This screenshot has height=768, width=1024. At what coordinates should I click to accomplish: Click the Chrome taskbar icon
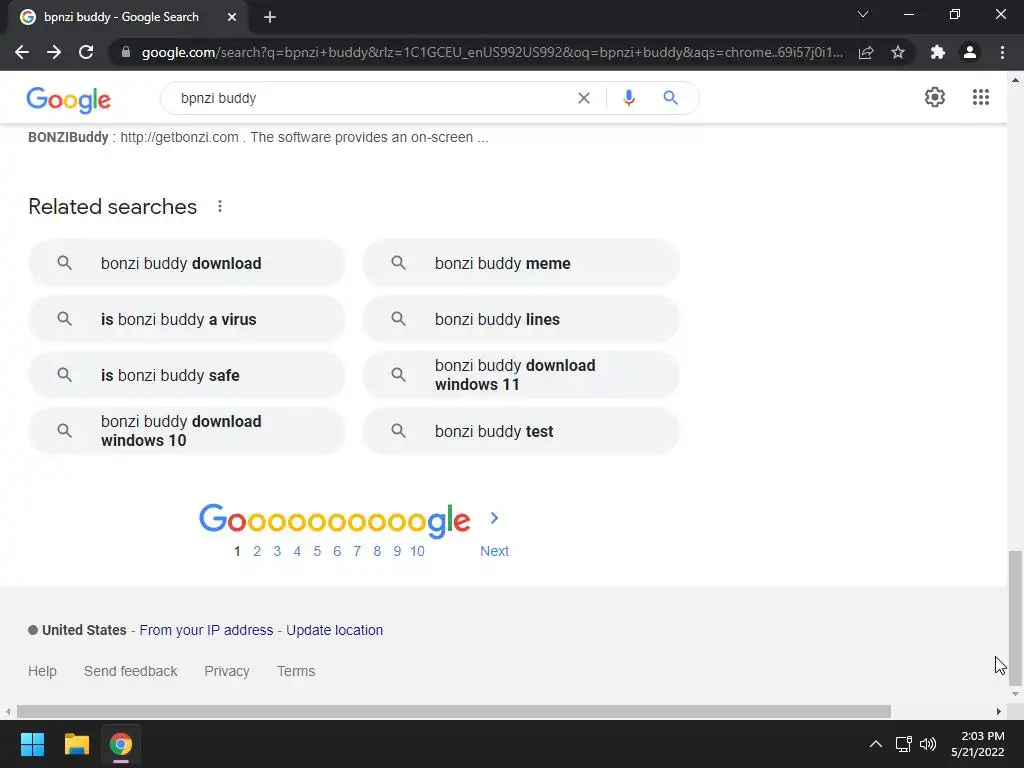[121, 744]
